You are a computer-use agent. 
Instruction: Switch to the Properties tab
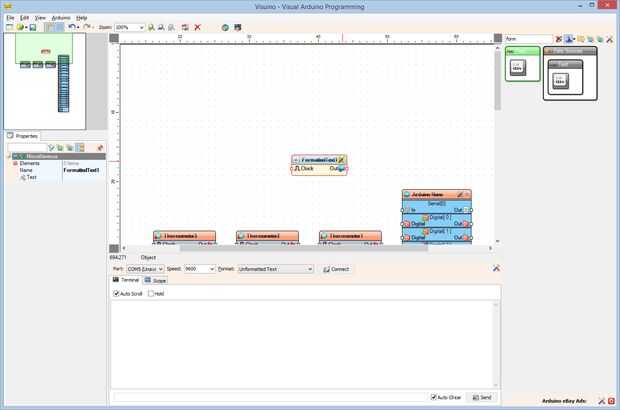click(x=23, y=136)
